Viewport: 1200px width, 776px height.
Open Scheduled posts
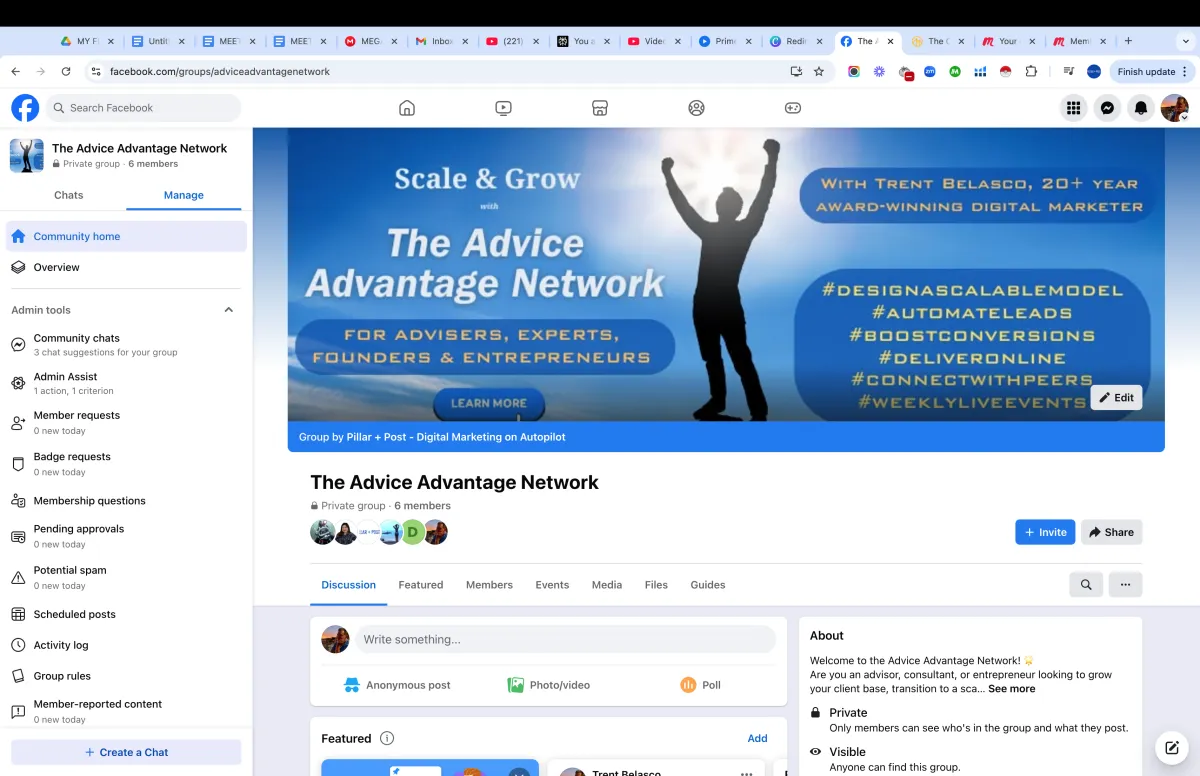[x=126, y=615]
